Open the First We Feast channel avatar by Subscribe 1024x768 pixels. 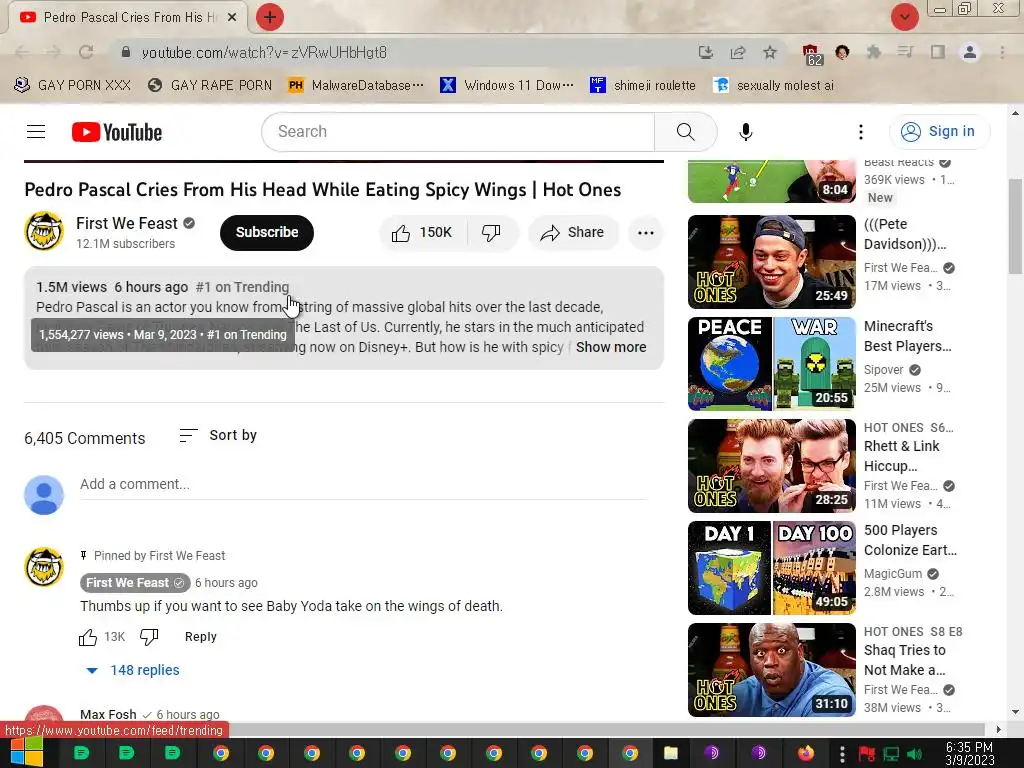coord(44,231)
